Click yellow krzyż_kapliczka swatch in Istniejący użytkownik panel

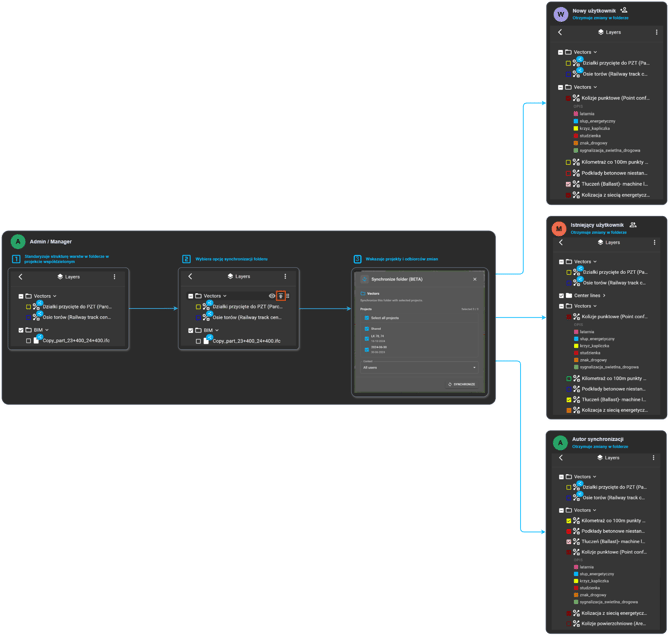tap(576, 346)
